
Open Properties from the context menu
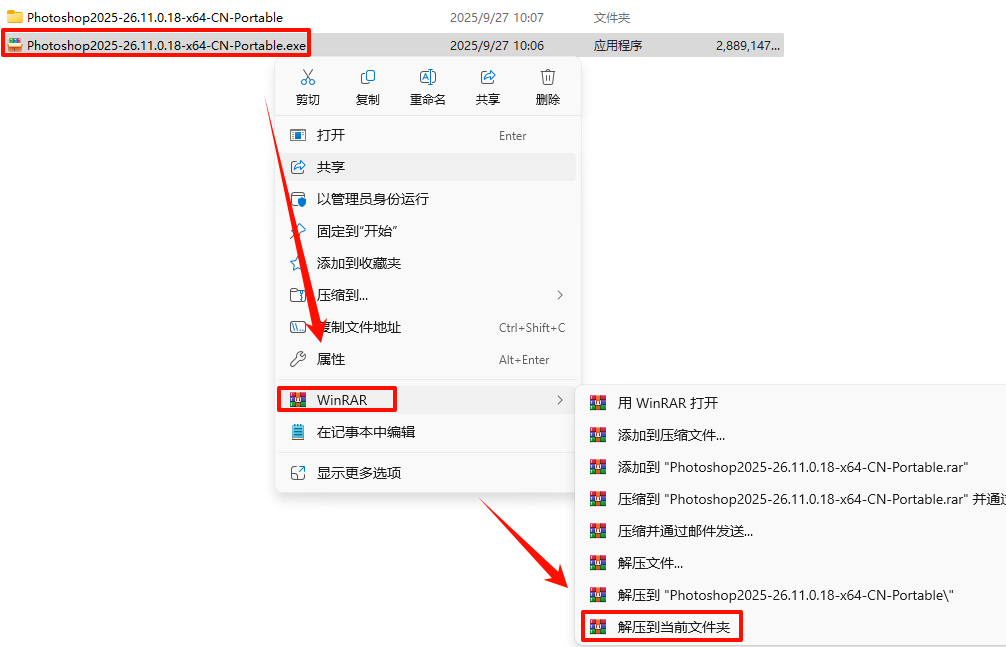[428, 359]
